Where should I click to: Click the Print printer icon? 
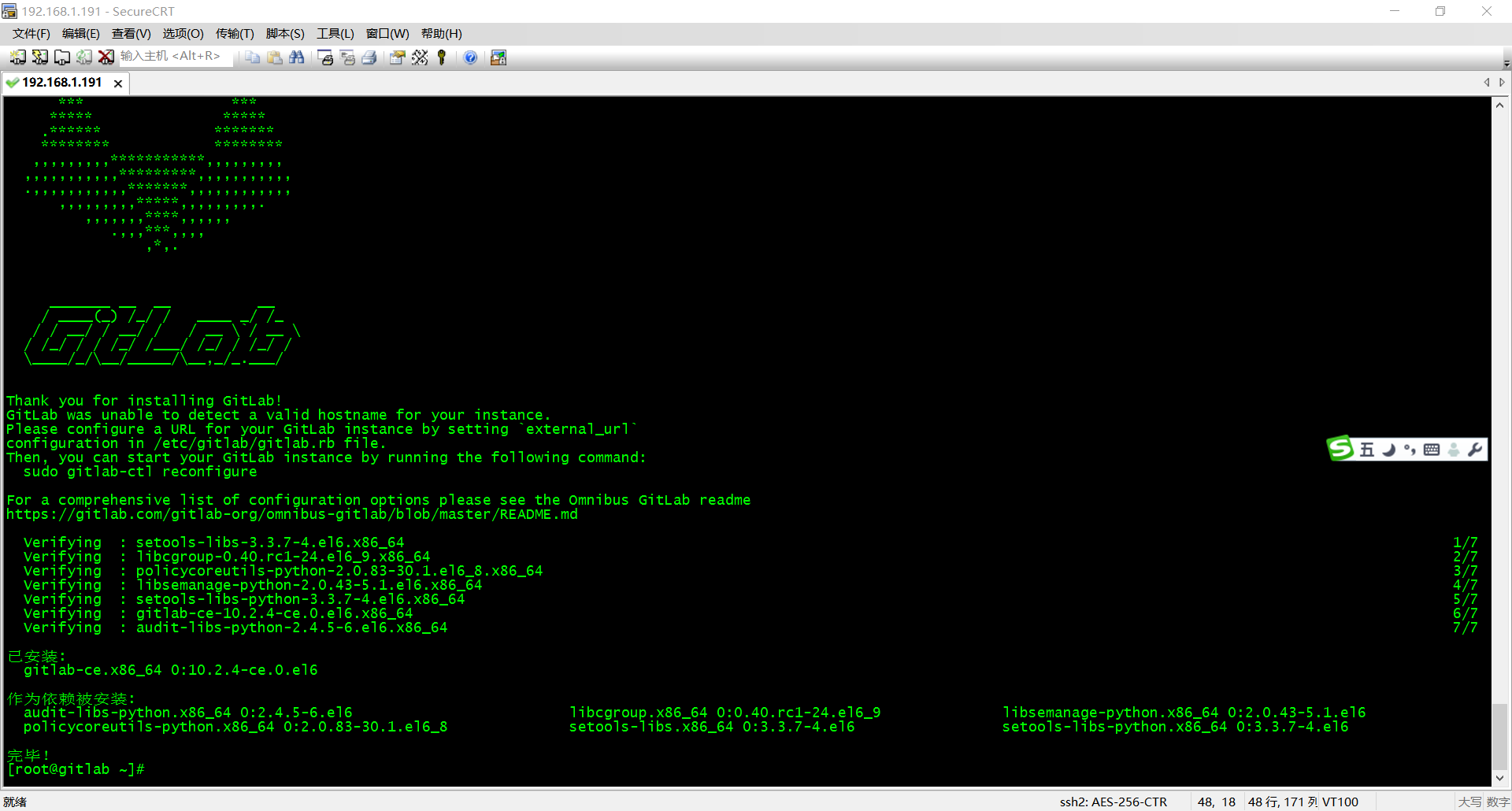tap(369, 57)
